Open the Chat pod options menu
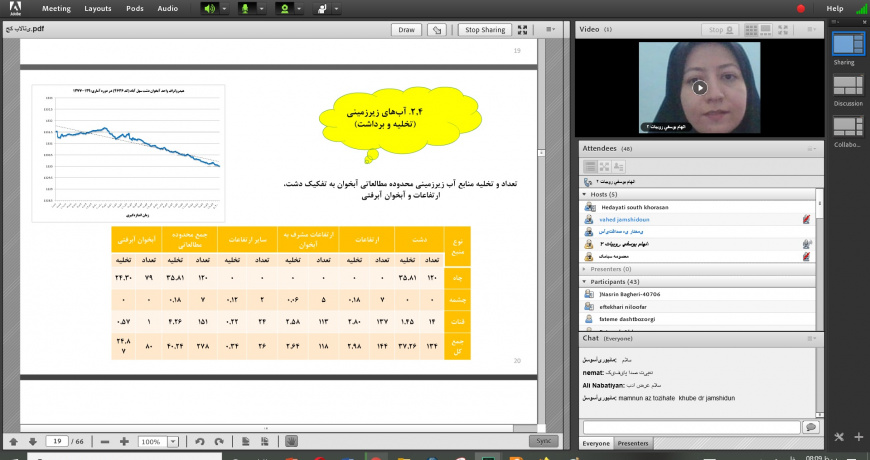Image resolution: width=870 pixels, height=460 pixels. coord(811,338)
